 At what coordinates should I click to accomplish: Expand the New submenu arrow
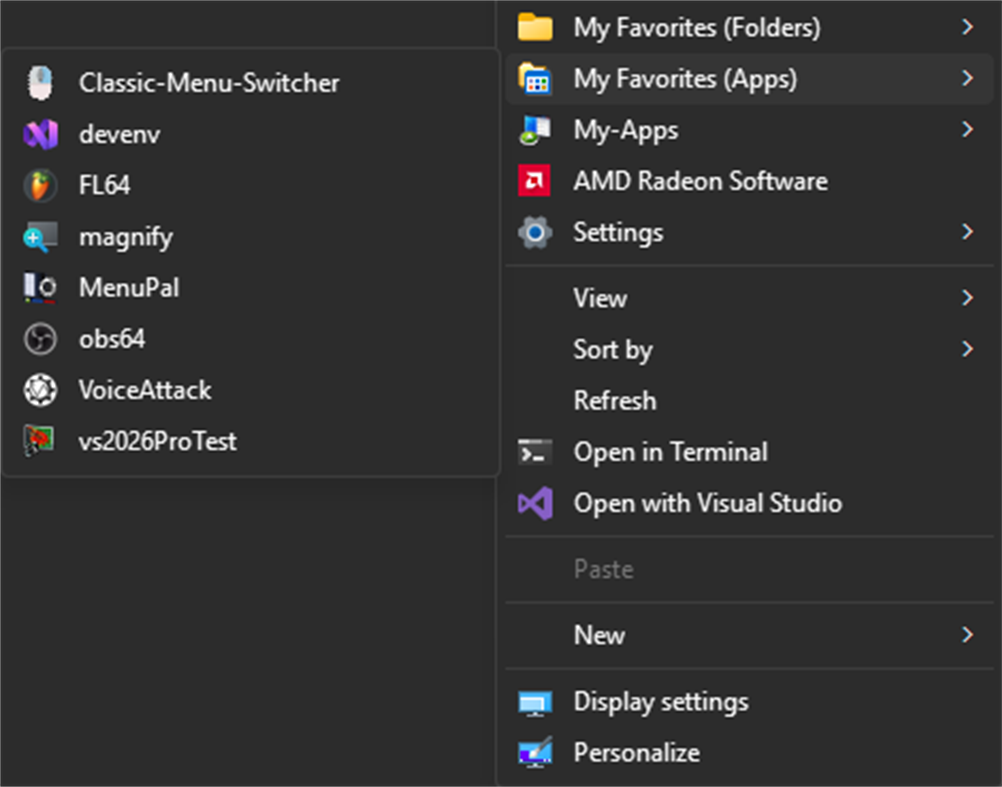tap(967, 634)
